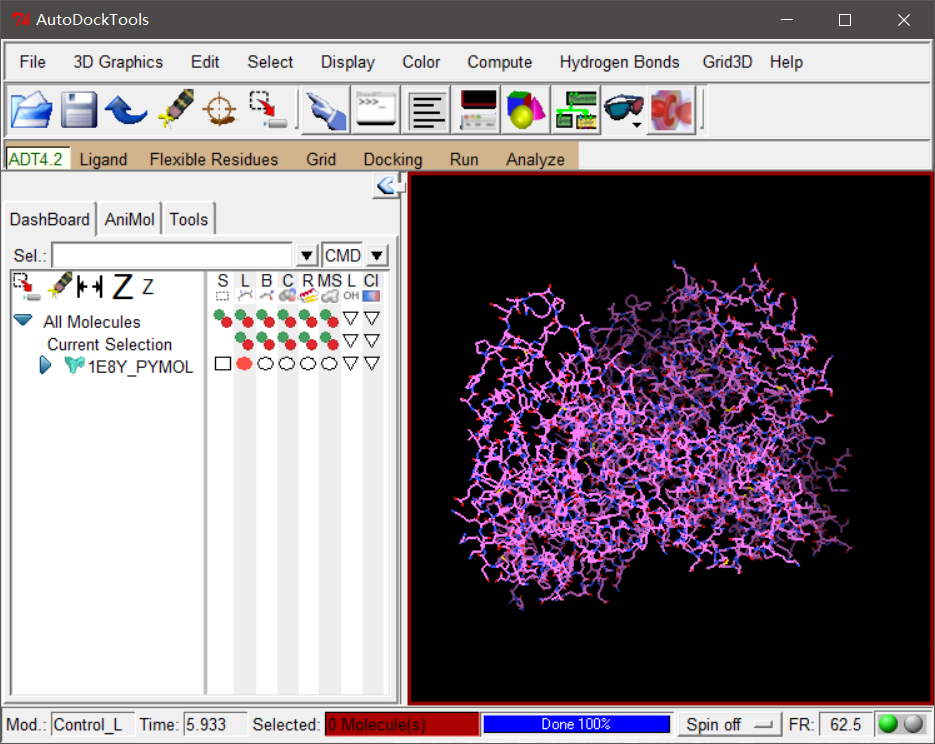Click the selection rectangle icon in the main toolbar
The height and width of the screenshot is (744, 935).
click(x=268, y=109)
